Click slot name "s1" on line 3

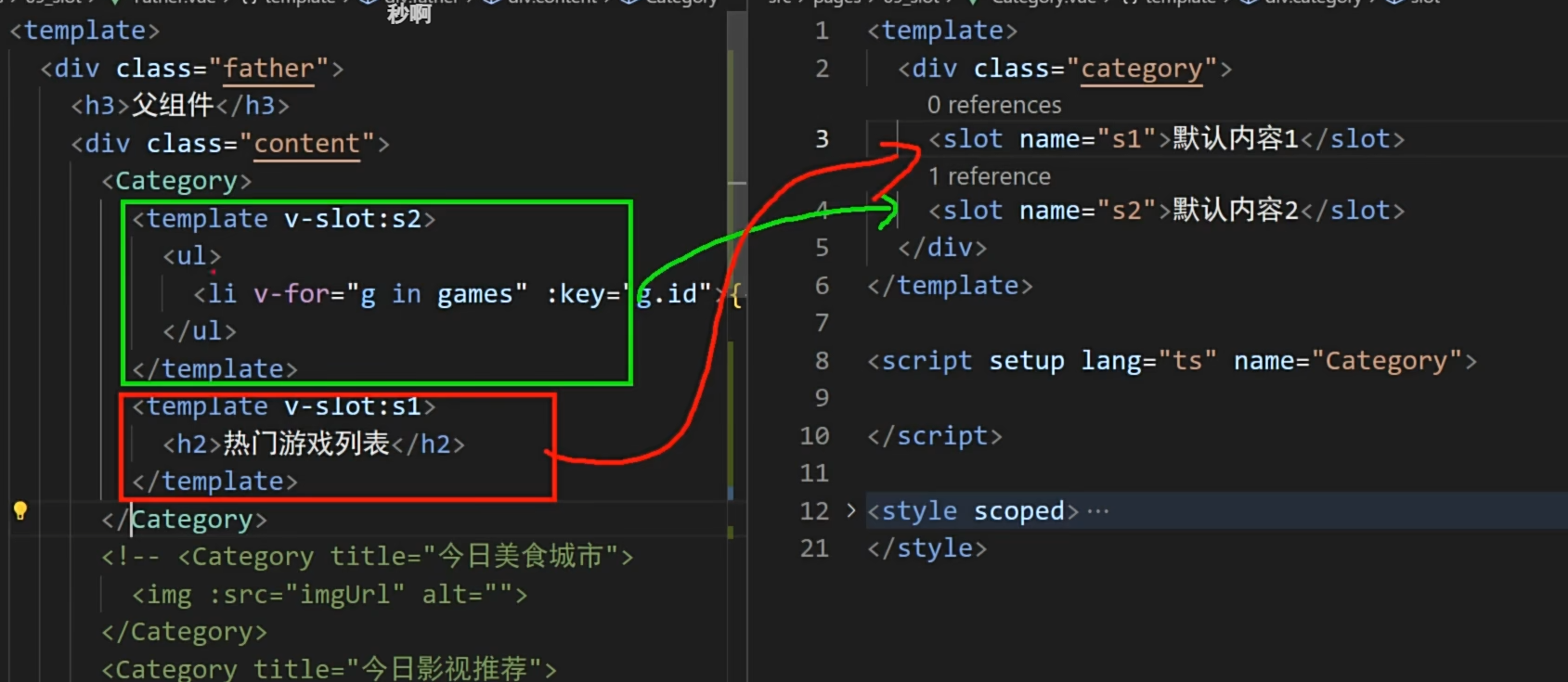[x=1126, y=139]
